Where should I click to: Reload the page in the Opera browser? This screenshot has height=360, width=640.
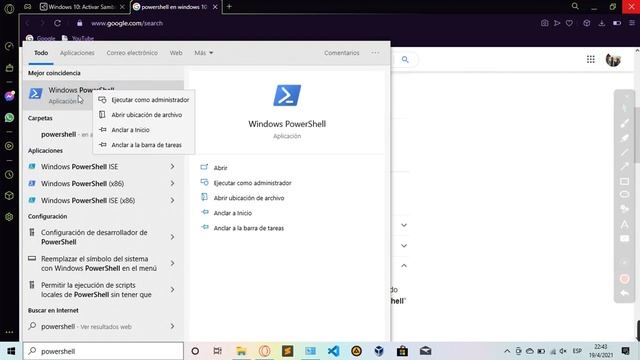coord(58,23)
